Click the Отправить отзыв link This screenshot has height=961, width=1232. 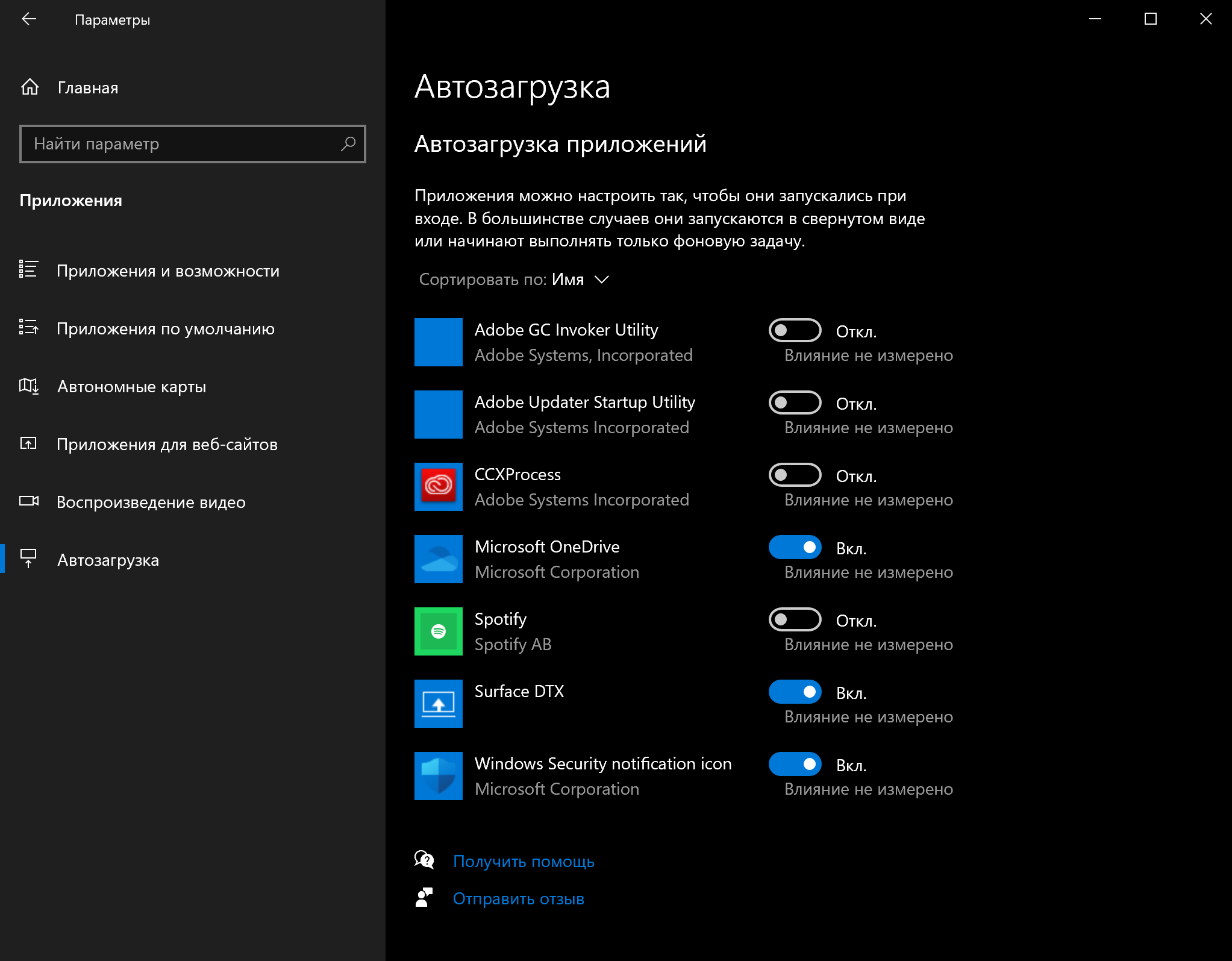click(x=518, y=899)
